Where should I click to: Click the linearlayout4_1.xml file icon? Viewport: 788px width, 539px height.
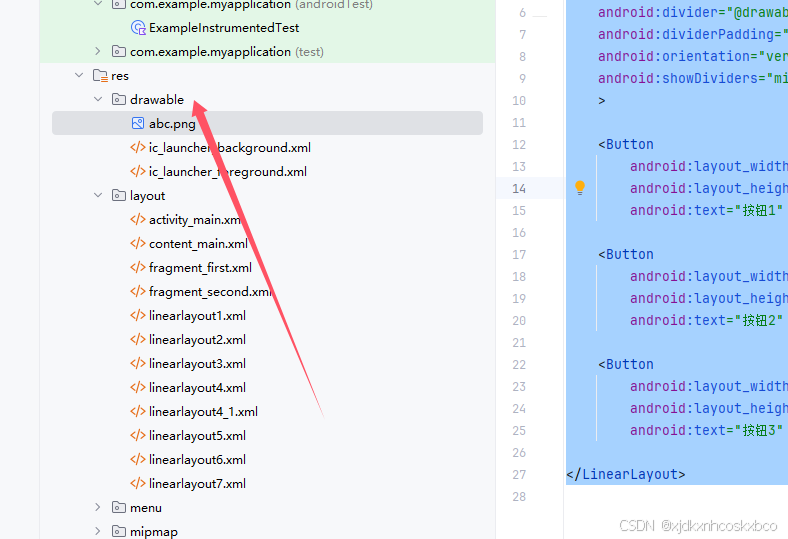coord(138,411)
